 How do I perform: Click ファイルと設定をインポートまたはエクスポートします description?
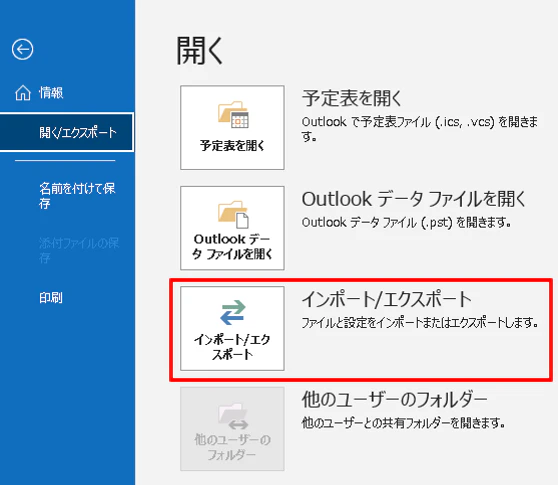pyautogui.click(x=420, y=323)
